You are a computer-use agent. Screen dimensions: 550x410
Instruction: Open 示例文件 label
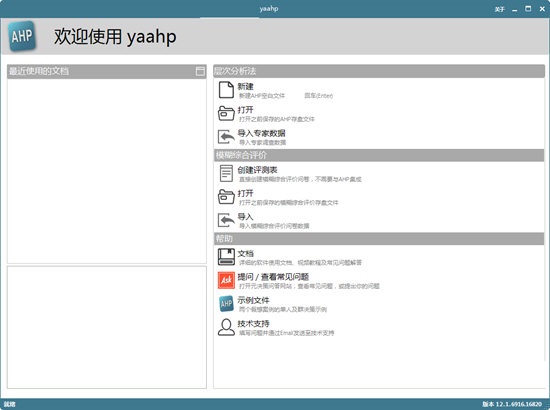(x=253, y=300)
